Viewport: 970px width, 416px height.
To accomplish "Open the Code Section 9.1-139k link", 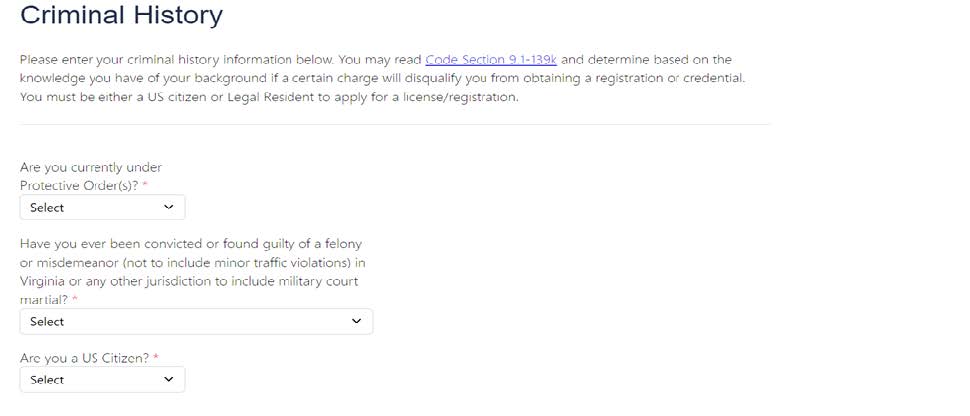I will coord(490,60).
